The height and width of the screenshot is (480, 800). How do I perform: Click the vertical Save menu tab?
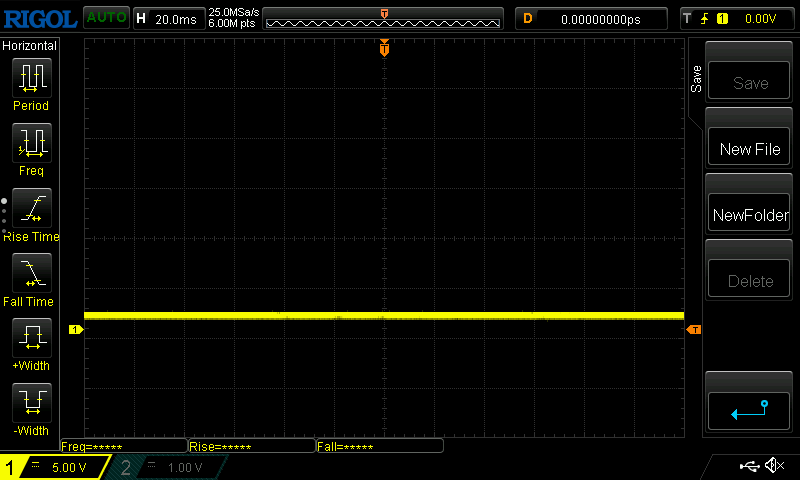(x=696, y=79)
